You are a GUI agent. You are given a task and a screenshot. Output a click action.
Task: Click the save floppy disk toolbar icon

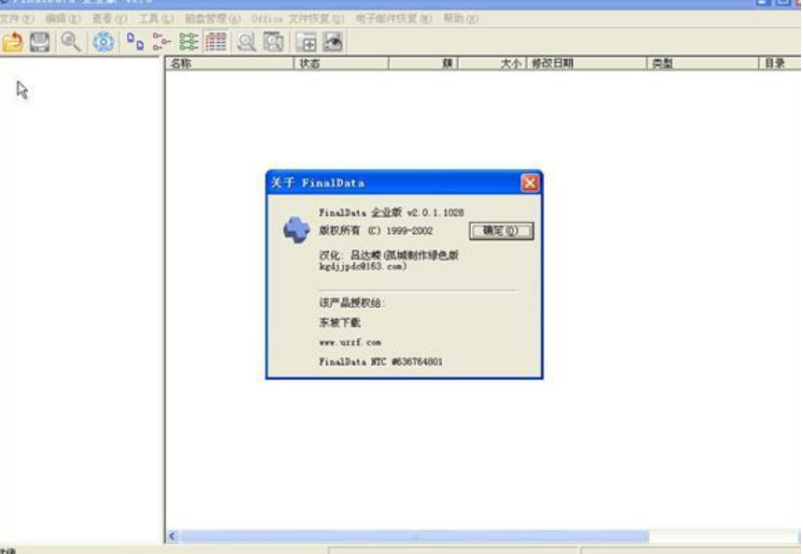(39, 42)
